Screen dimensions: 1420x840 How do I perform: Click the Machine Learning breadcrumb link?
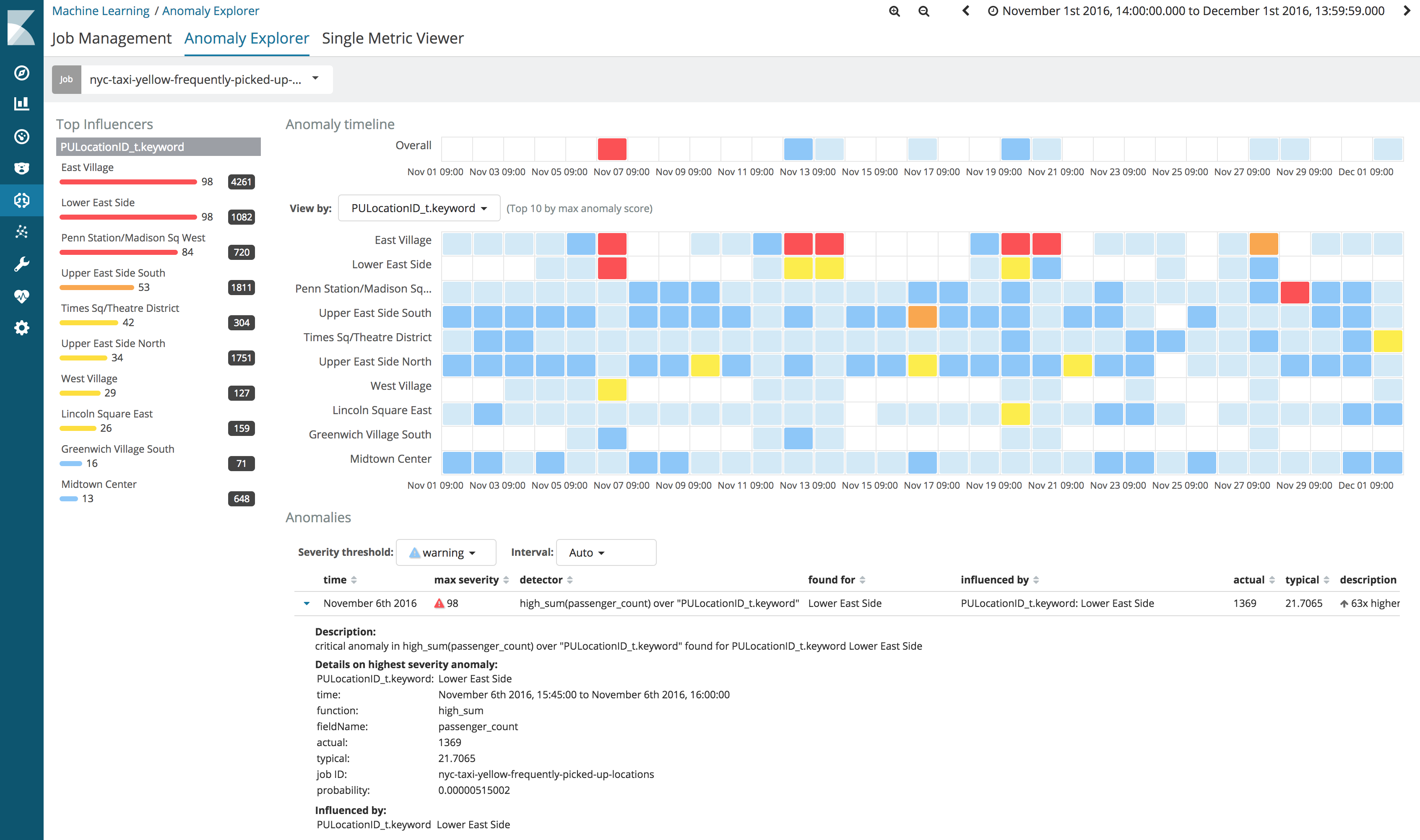[101, 11]
